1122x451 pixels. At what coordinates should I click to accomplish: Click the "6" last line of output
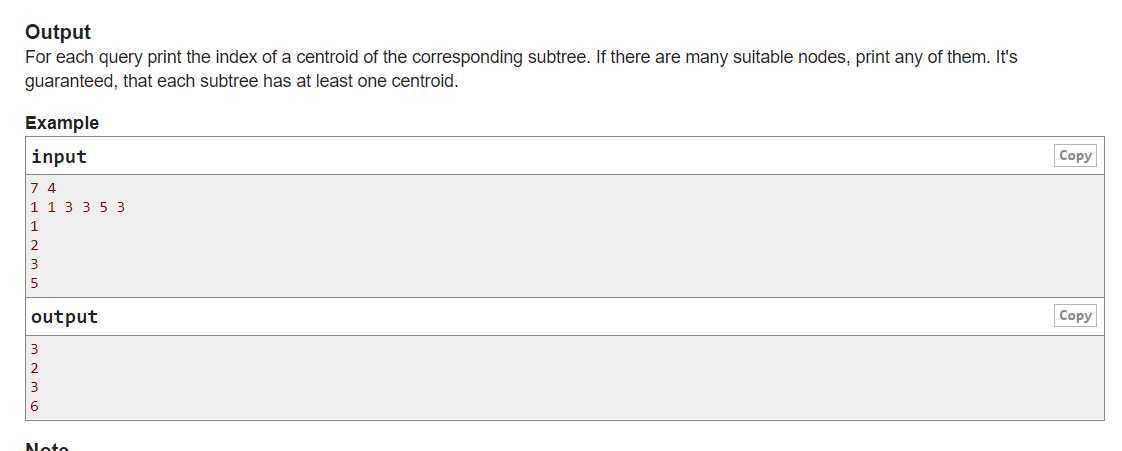34,407
